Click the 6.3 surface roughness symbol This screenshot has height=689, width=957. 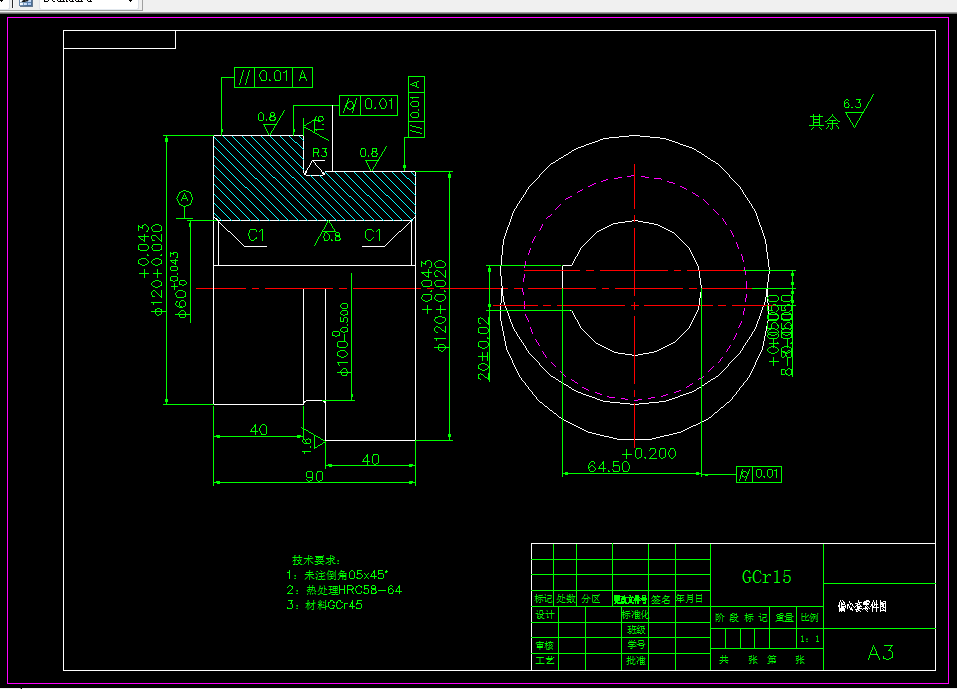click(858, 111)
